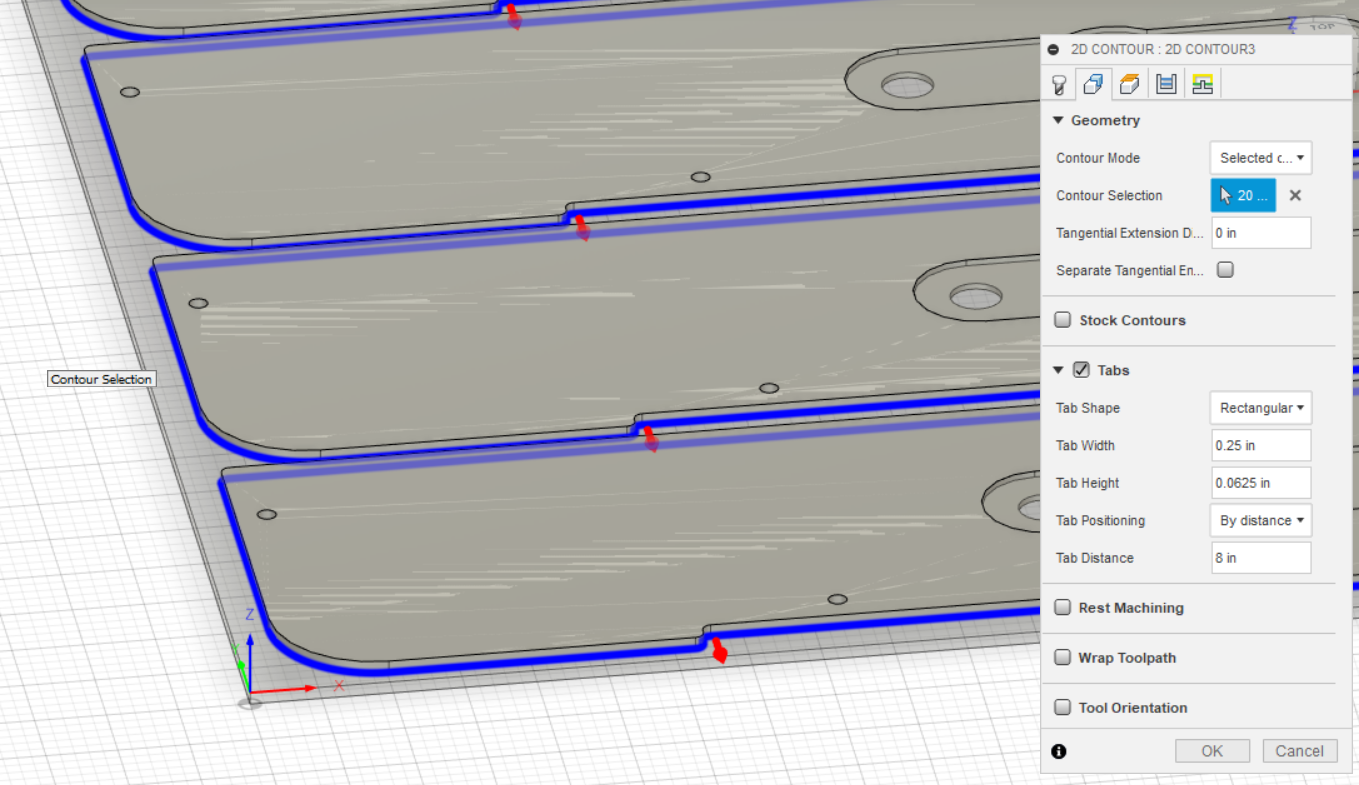Screen dimensions: 1359x785
Task: Open the Contour Mode dropdown
Action: pos(1260,157)
